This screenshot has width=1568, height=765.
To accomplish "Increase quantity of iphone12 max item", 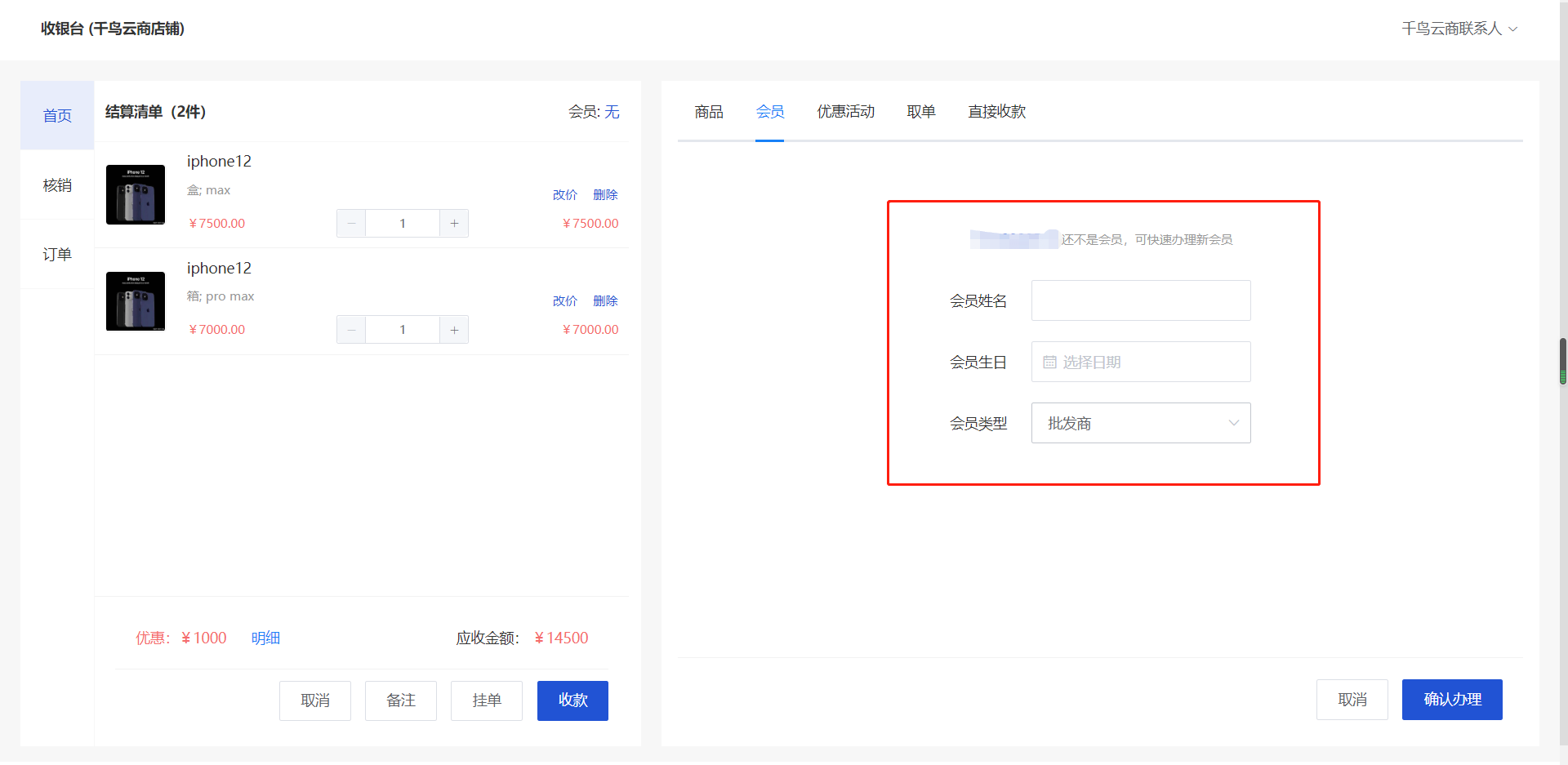I will tap(454, 224).
